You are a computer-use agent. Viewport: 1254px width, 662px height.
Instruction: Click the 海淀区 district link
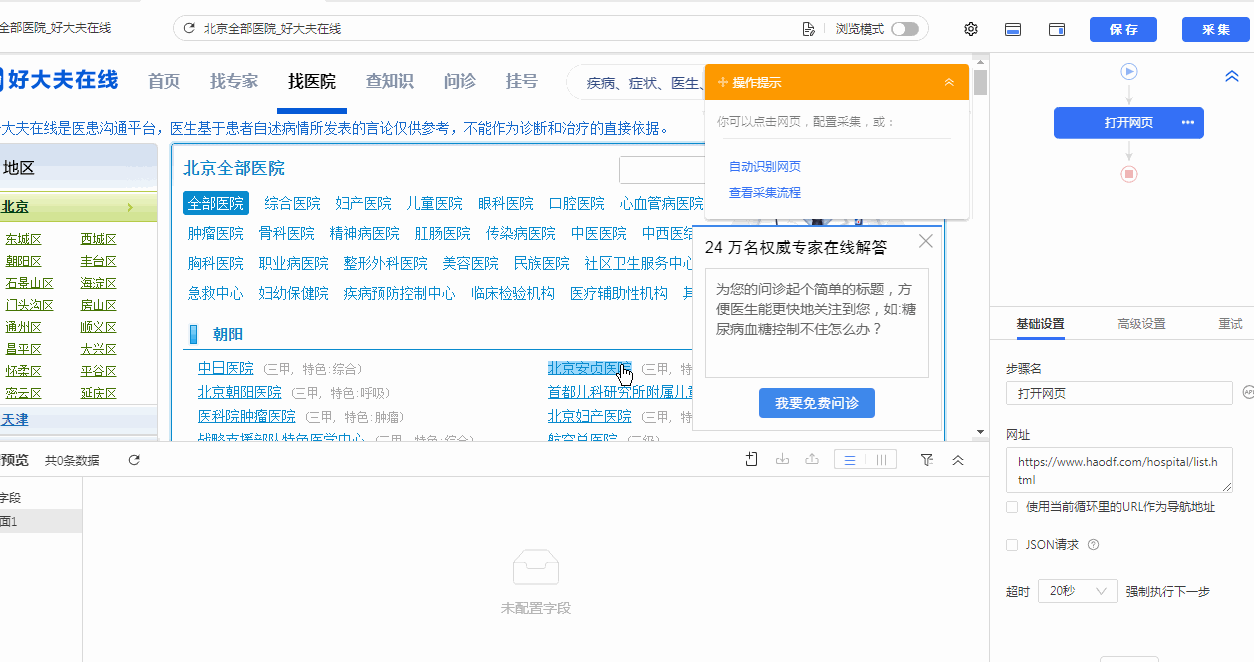tap(99, 283)
